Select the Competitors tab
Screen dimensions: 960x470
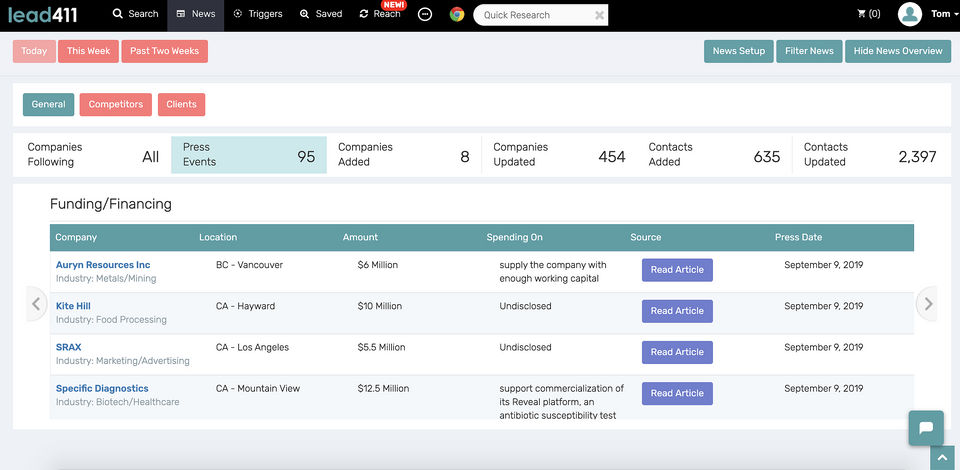pos(116,104)
